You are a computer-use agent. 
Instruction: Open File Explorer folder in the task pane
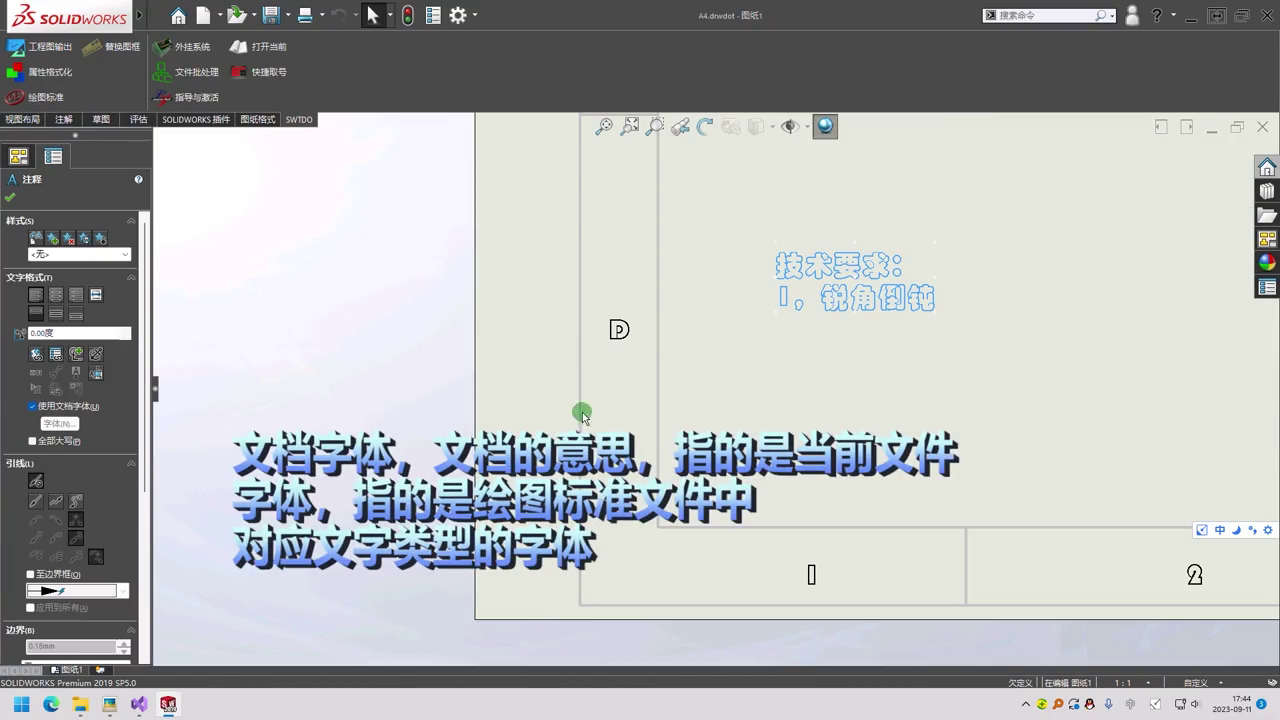tap(1267, 215)
